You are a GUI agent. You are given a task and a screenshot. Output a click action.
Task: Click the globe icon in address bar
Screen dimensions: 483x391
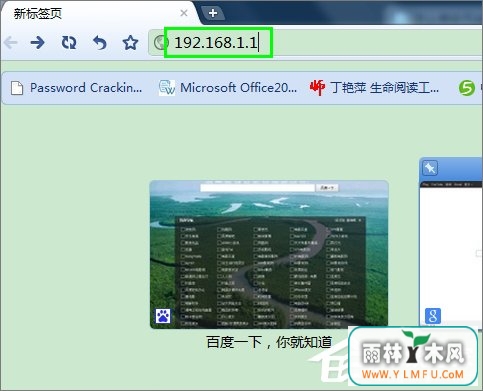click(161, 43)
